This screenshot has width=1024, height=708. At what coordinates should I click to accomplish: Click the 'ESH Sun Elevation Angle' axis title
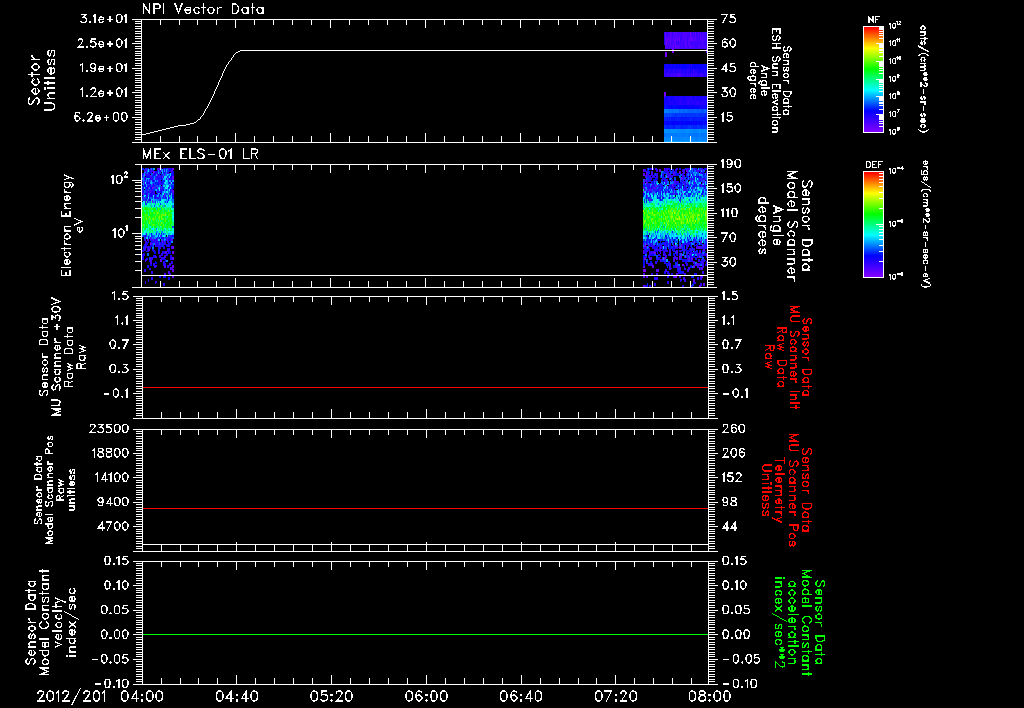768,80
